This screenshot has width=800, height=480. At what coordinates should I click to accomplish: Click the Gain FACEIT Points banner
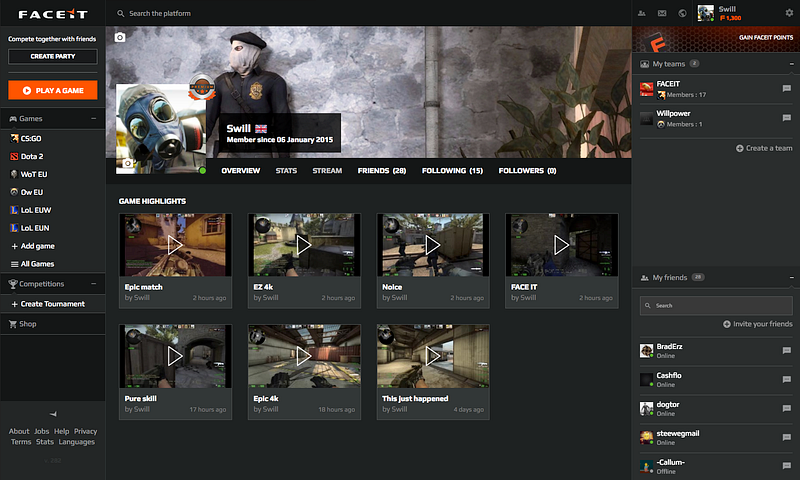(716, 39)
